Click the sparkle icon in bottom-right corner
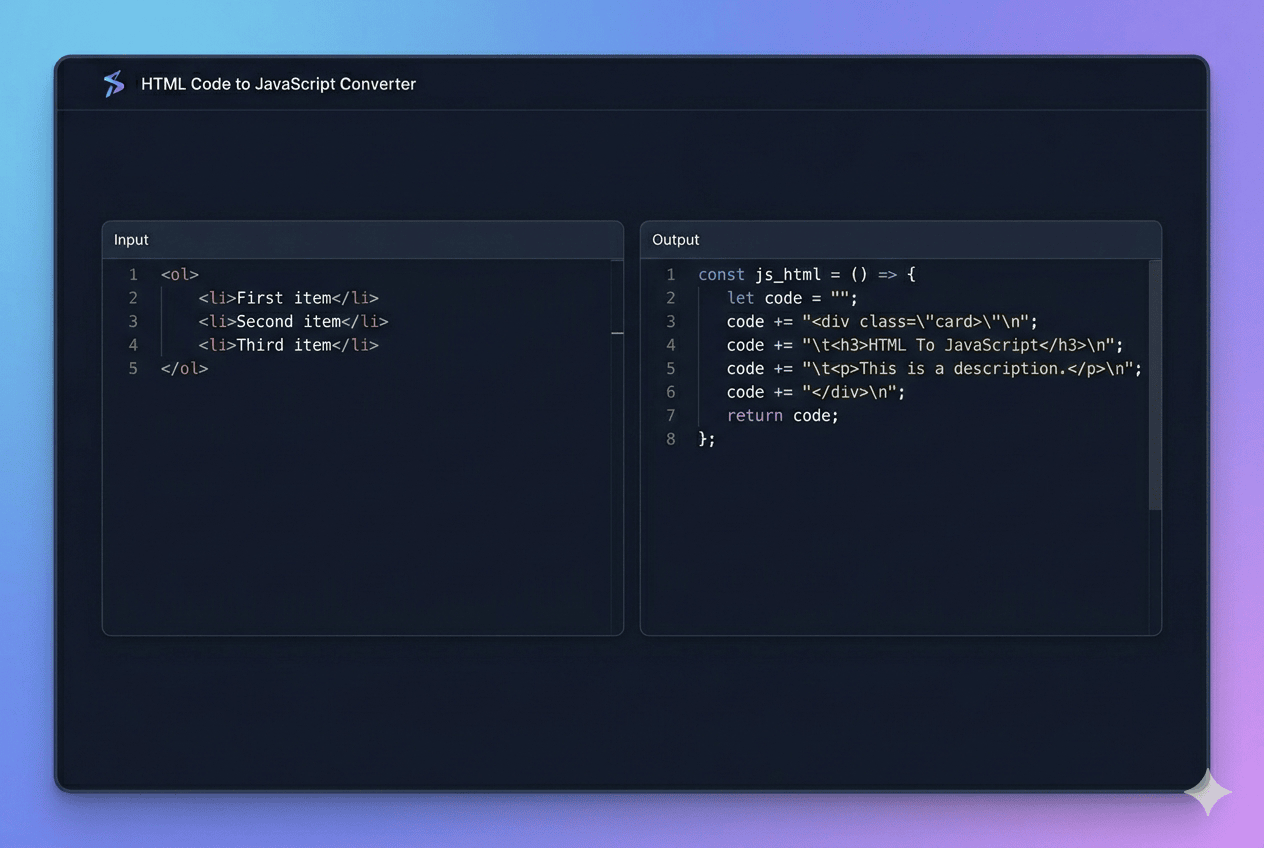 pyautogui.click(x=1207, y=792)
